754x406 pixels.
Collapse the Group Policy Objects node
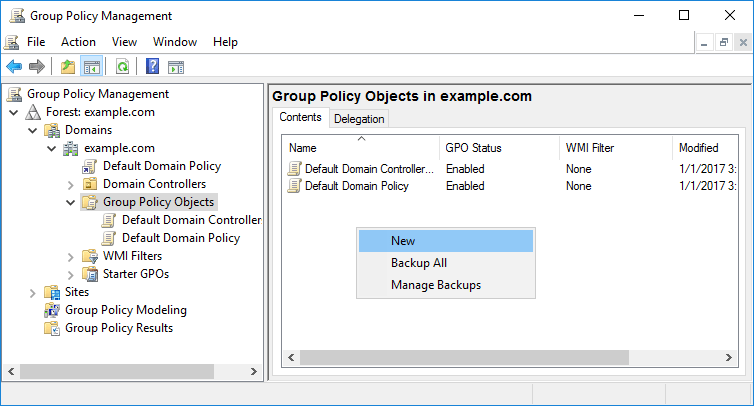tap(71, 203)
